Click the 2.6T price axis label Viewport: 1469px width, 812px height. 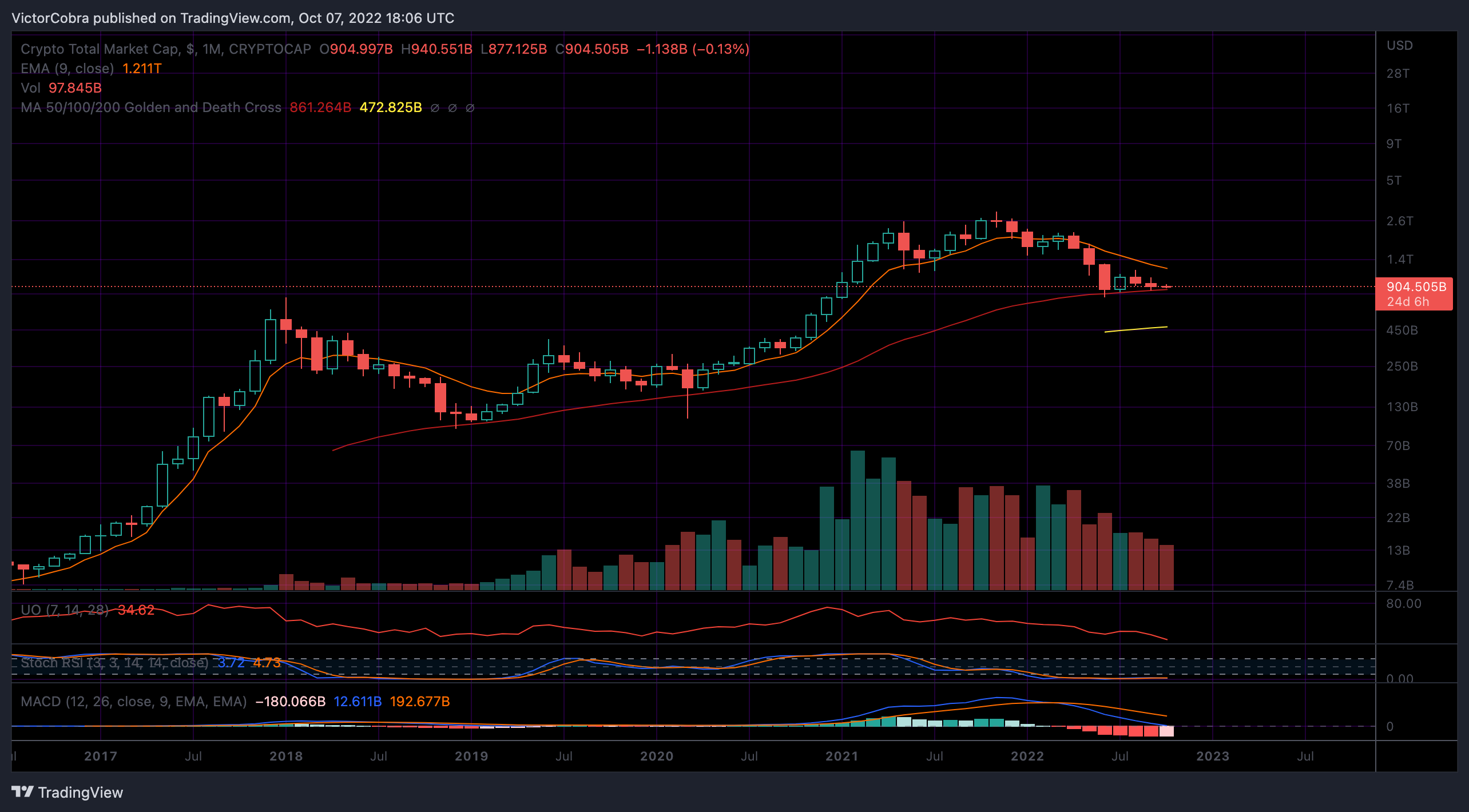[1399, 221]
